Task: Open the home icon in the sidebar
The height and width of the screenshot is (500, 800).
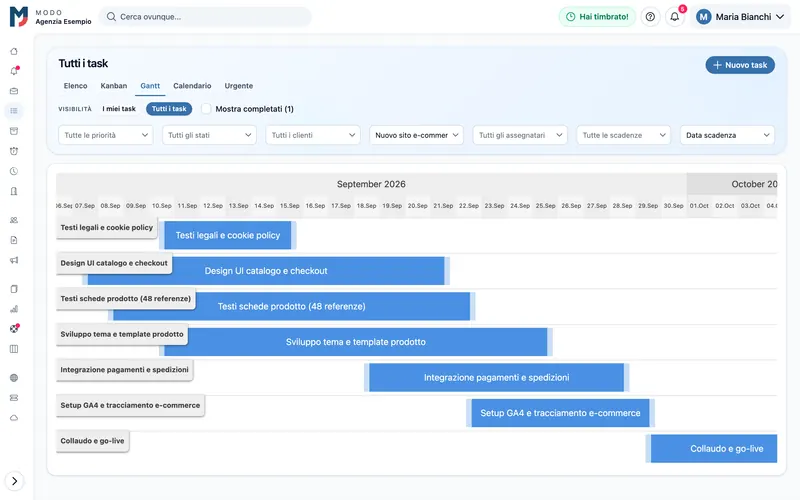Action: (x=14, y=51)
